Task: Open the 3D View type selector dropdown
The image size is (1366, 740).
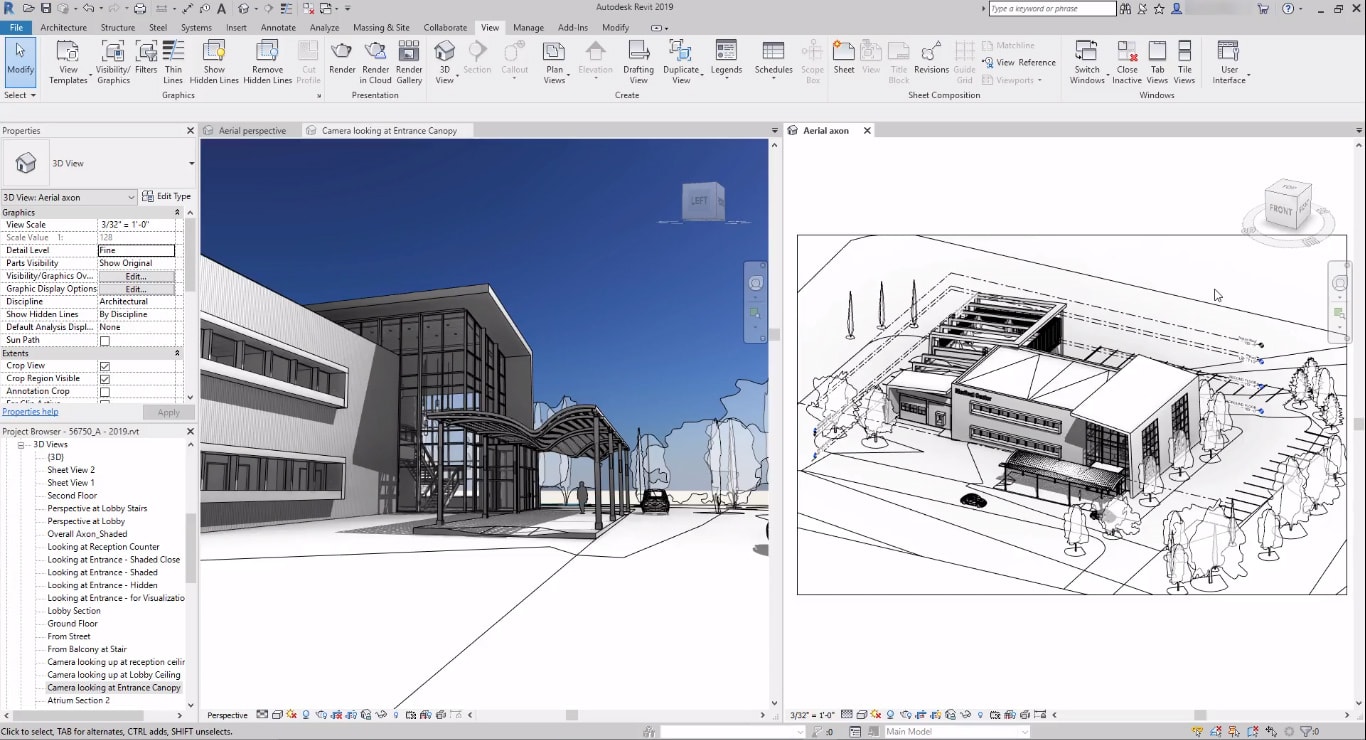Action: tap(130, 197)
